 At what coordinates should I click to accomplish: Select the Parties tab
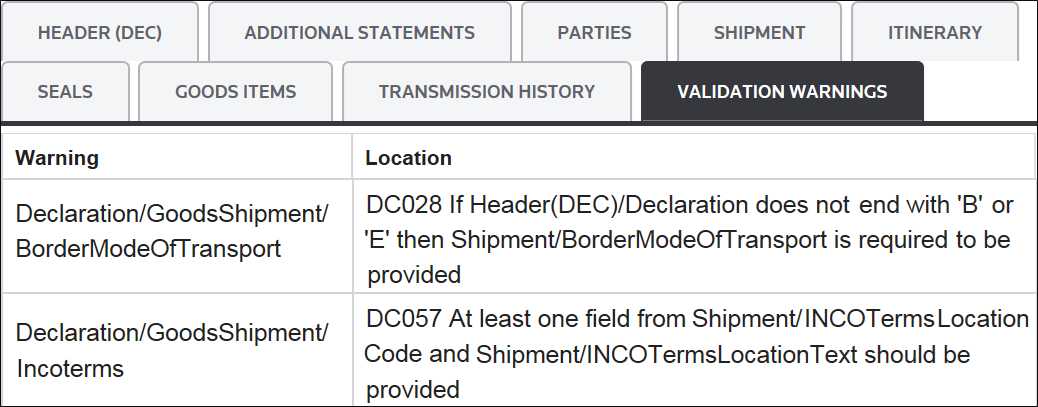(594, 32)
